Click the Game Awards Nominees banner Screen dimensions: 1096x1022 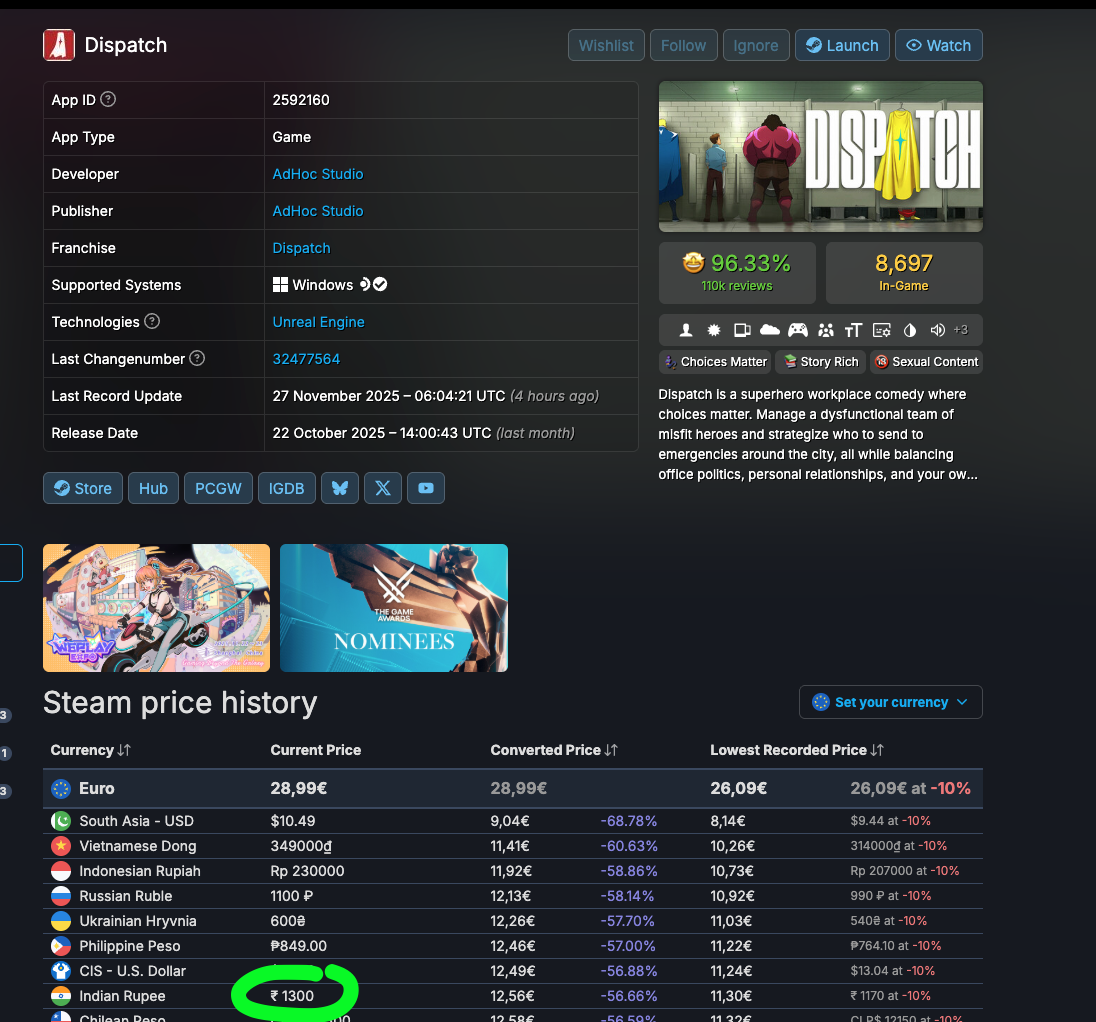click(x=394, y=608)
